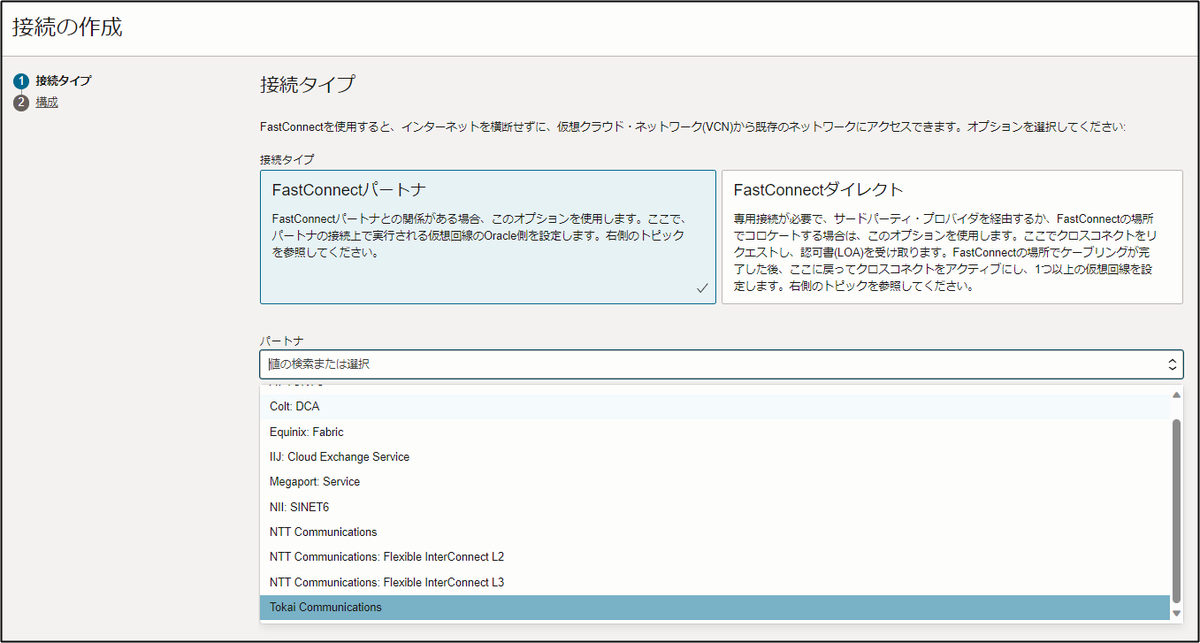
Task: Choose Tokai Communications highlighted option
Action: (714, 607)
